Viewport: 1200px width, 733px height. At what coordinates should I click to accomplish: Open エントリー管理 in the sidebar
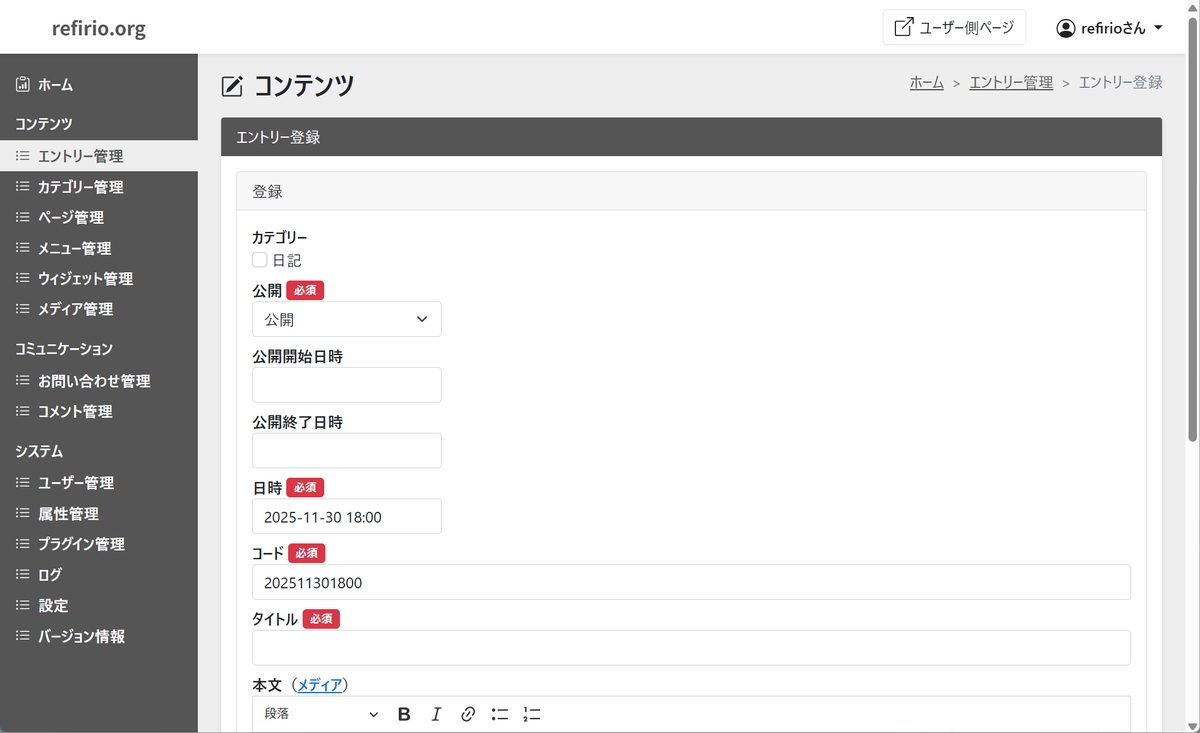[99, 156]
